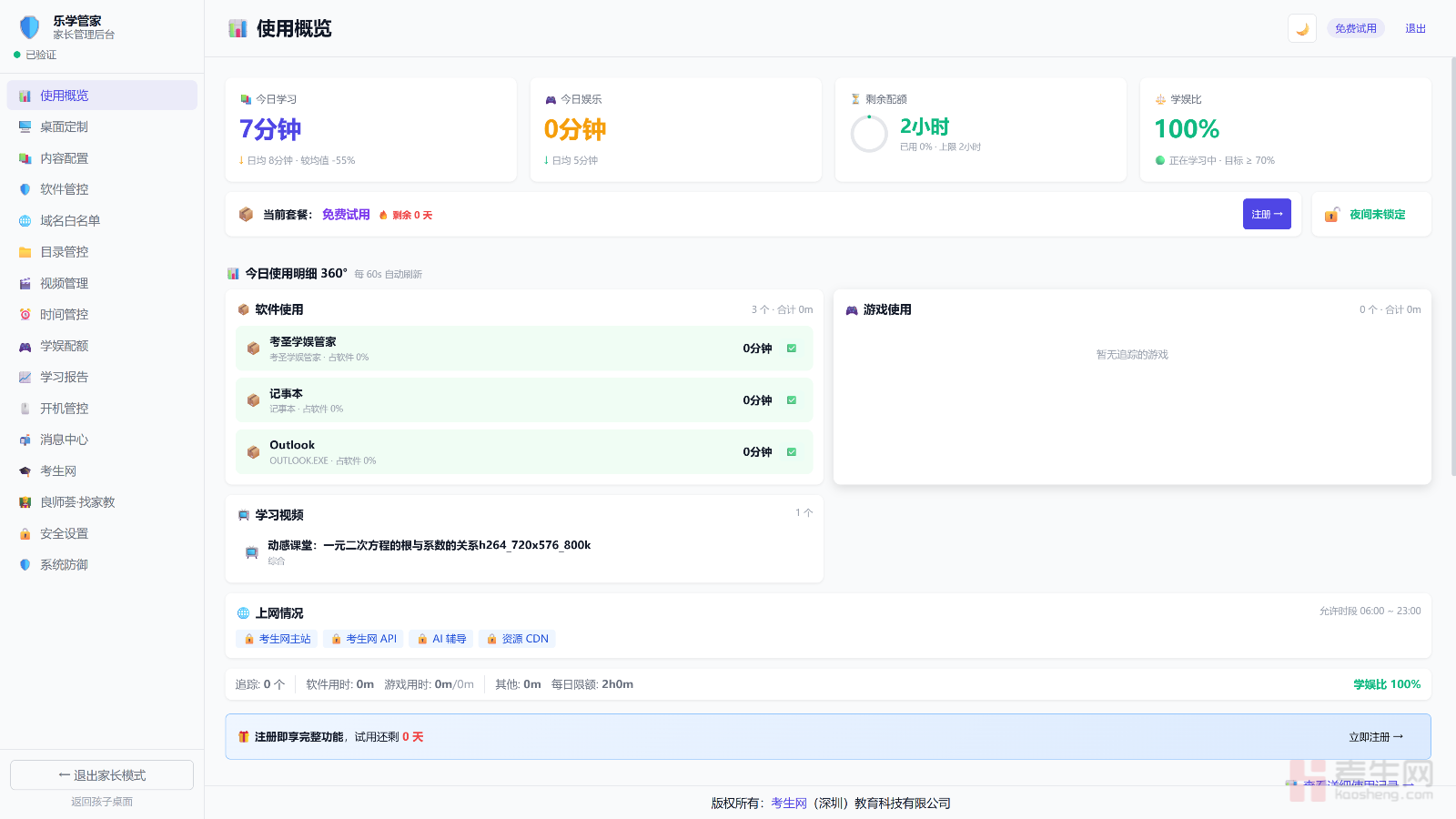
Task: Click the 上网情况 globe icon
Action: click(243, 613)
